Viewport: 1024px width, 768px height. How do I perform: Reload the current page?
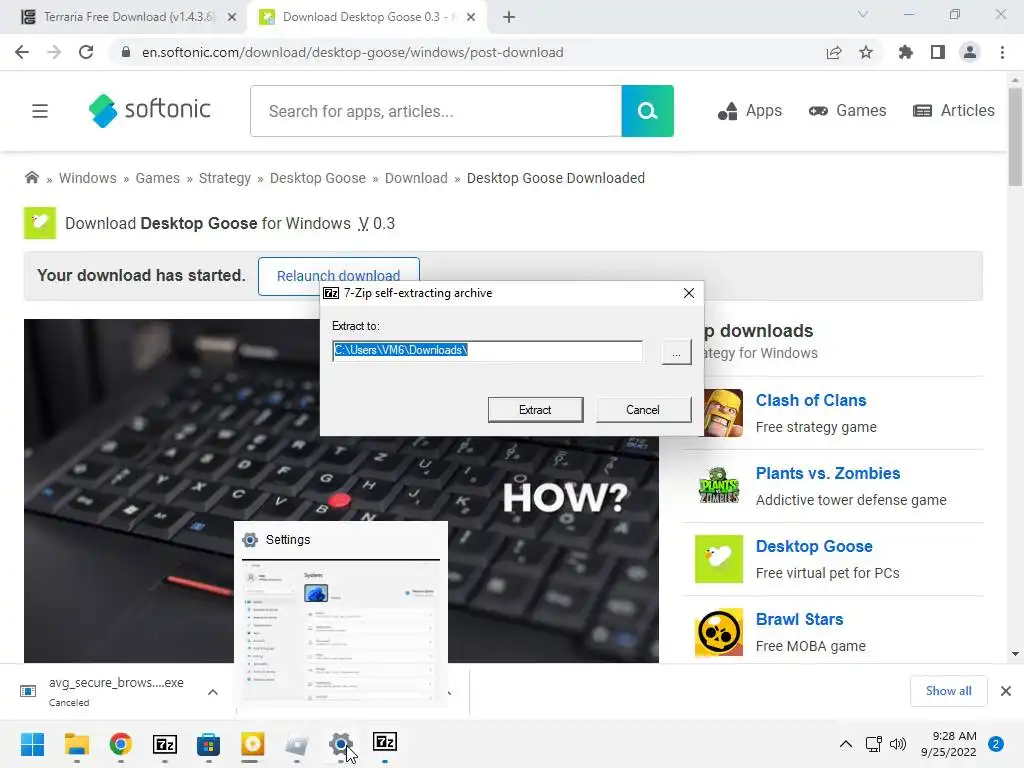click(86, 52)
